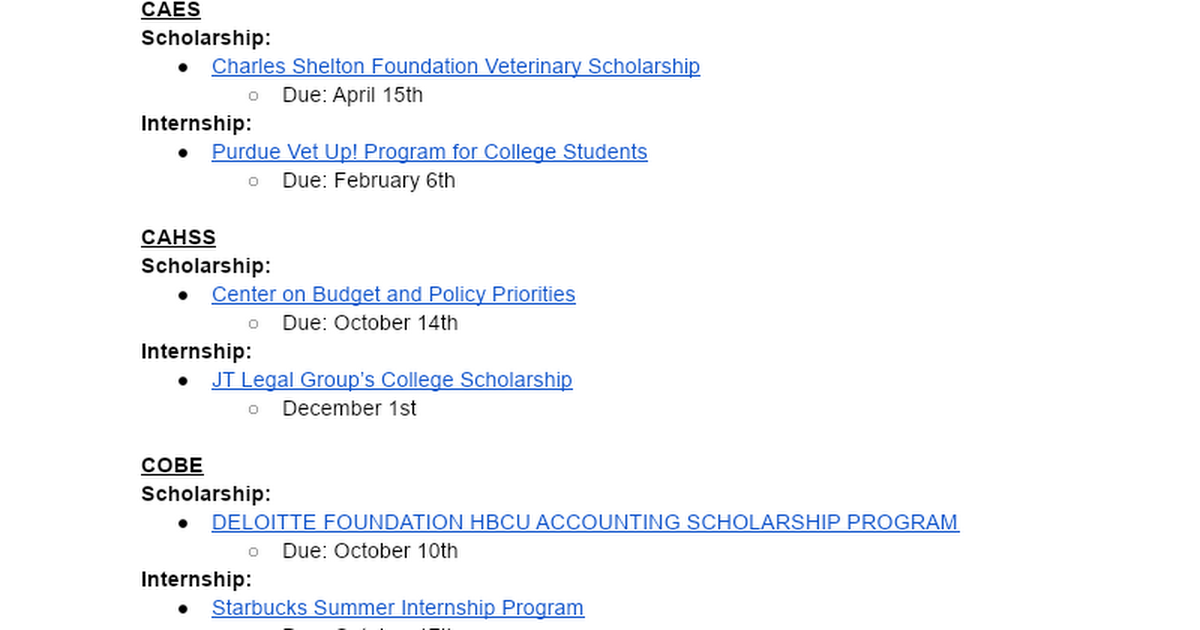Click the 'Due: April 15th' text

(x=352, y=95)
